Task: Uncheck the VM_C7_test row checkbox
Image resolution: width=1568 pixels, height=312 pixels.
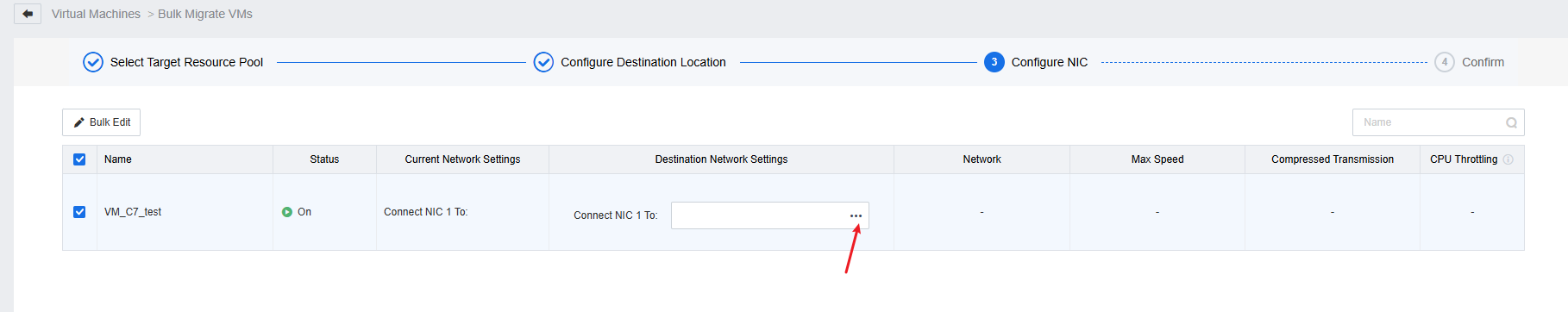Action: pos(79,212)
